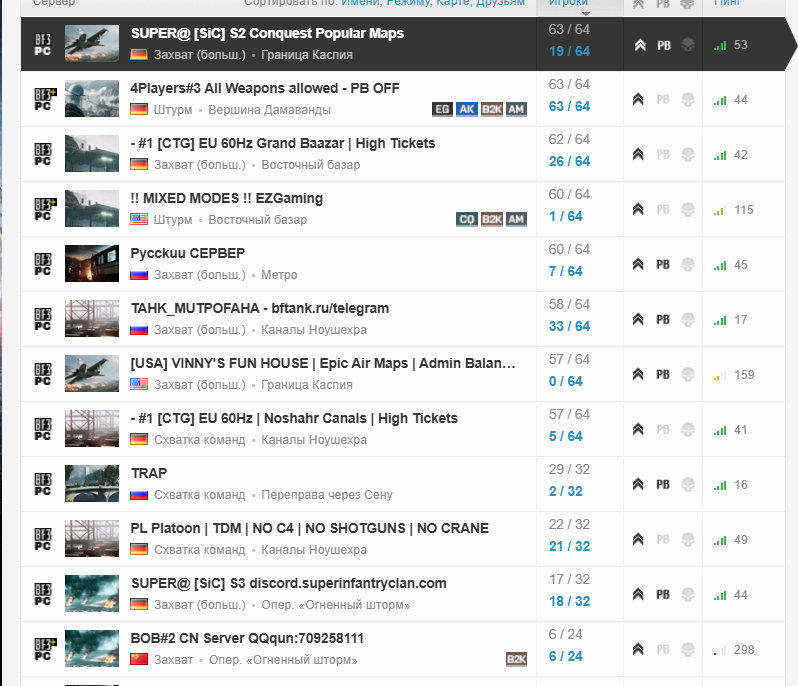798x686 pixels.
Task: Open the Caspian Border thumbnail on SUPER@ S2 row
Action: point(92,44)
